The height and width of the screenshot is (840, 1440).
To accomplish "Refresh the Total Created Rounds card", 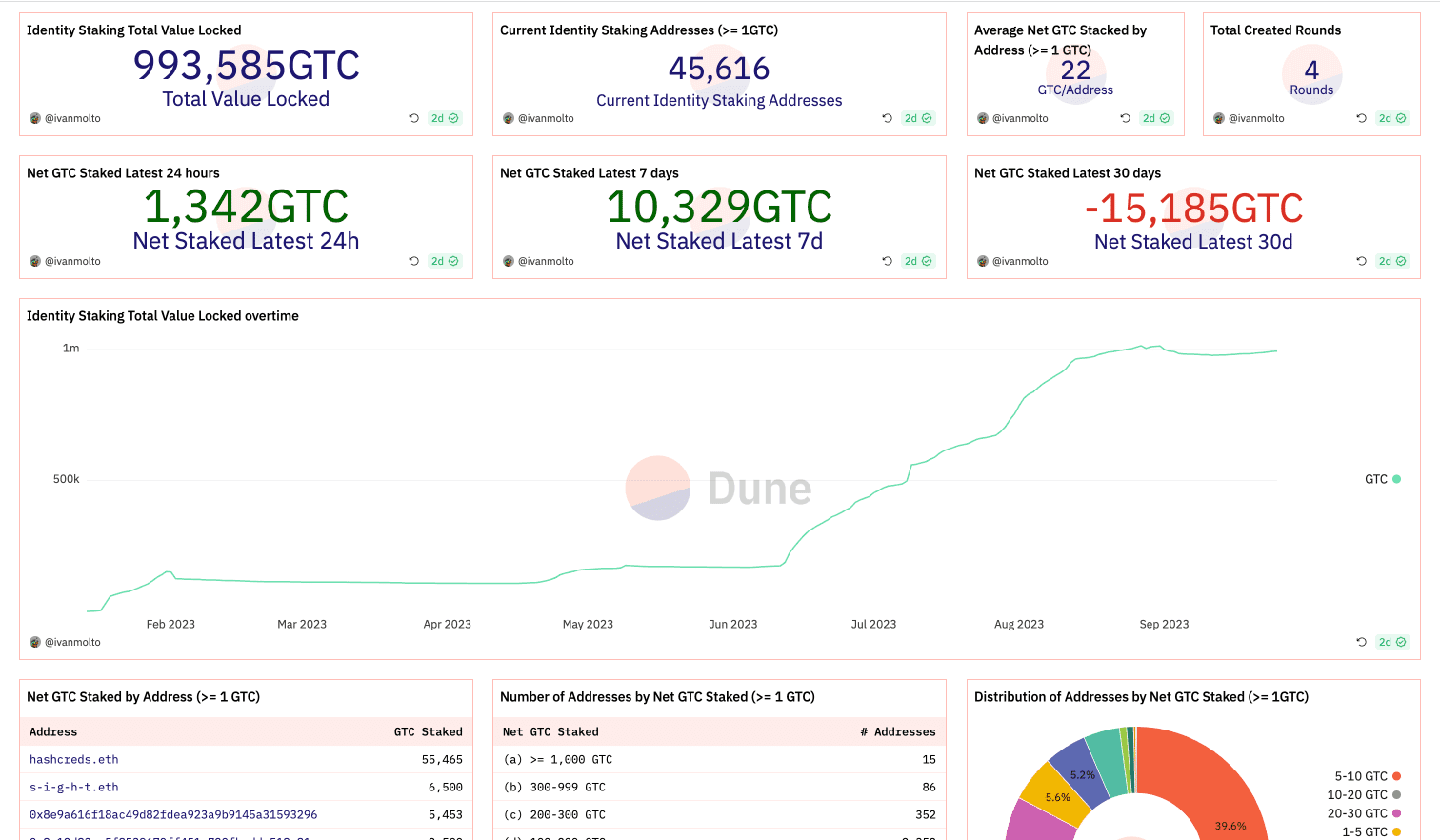I will click(1361, 118).
